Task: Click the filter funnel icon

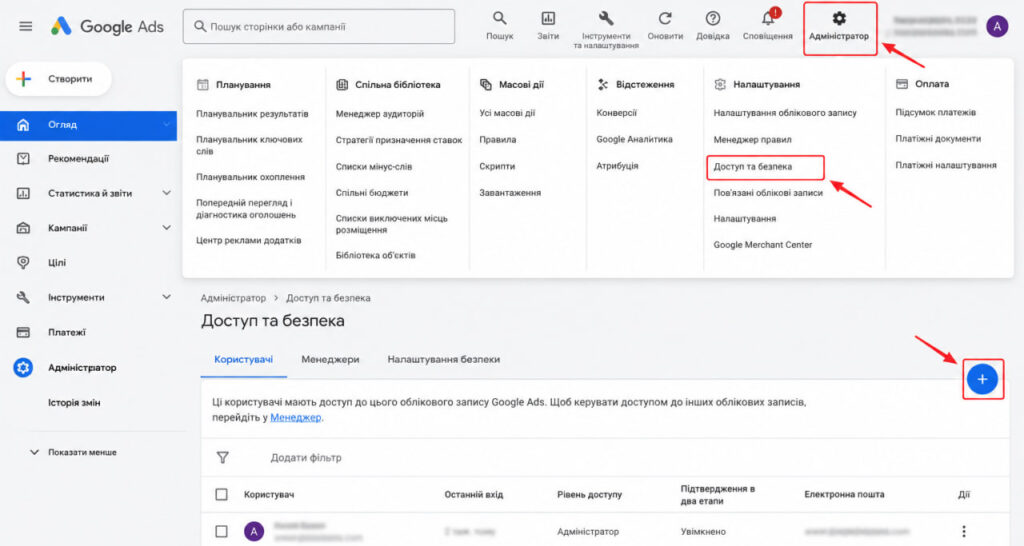Action: tap(223, 457)
